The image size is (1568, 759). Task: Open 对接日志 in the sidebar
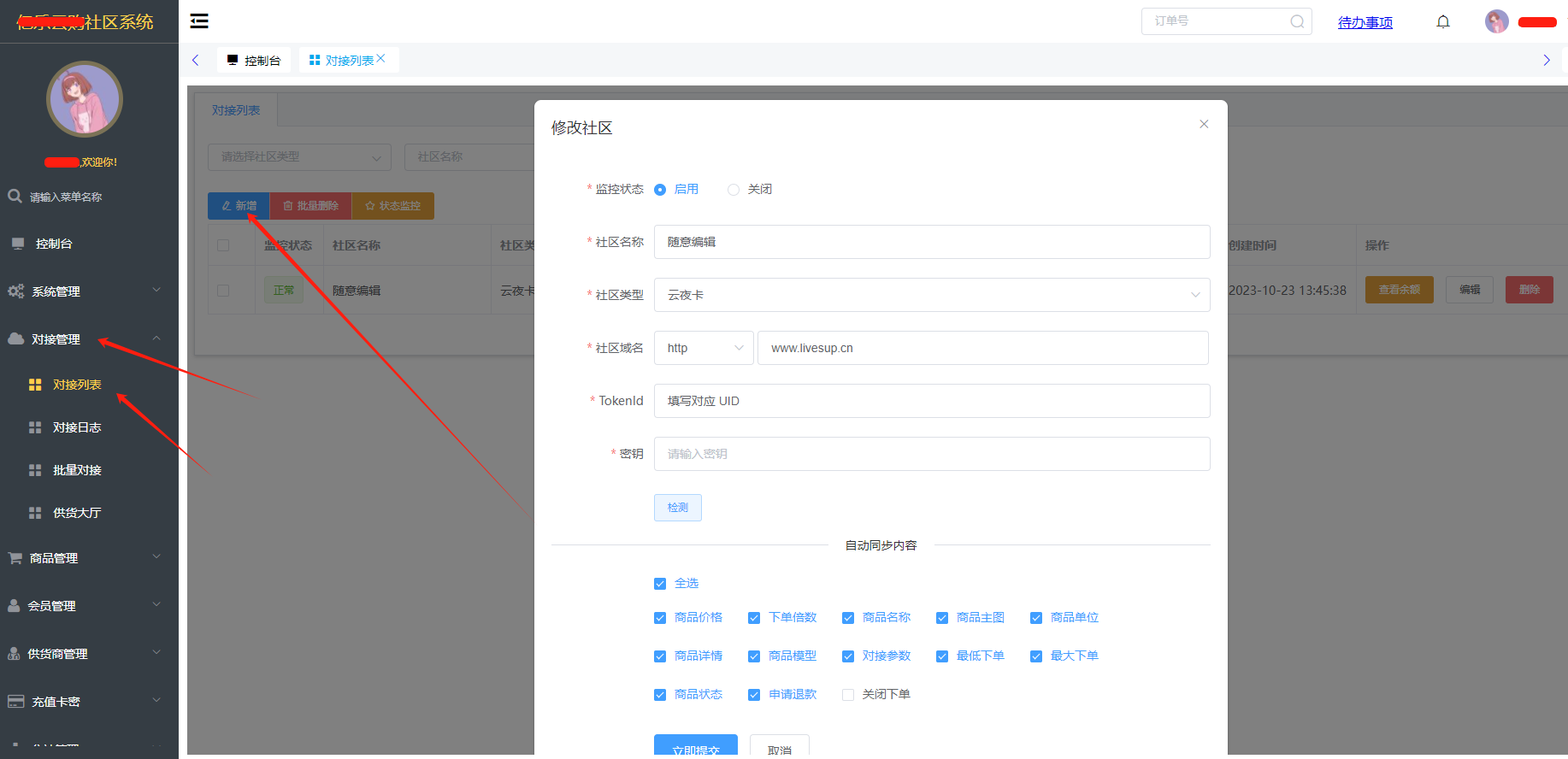pos(77,427)
